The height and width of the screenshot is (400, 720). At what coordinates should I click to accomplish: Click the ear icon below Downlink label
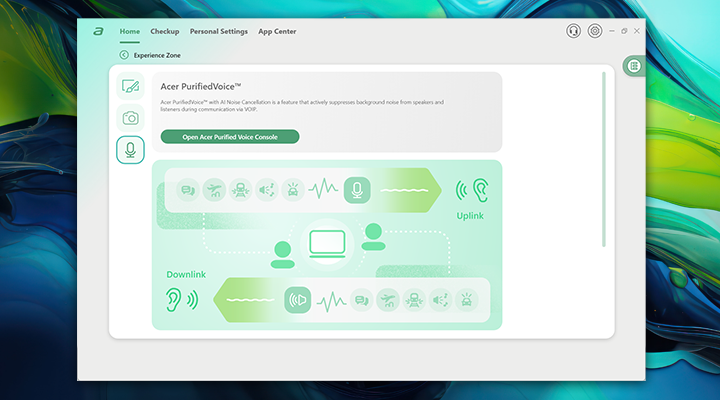click(x=176, y=298)
